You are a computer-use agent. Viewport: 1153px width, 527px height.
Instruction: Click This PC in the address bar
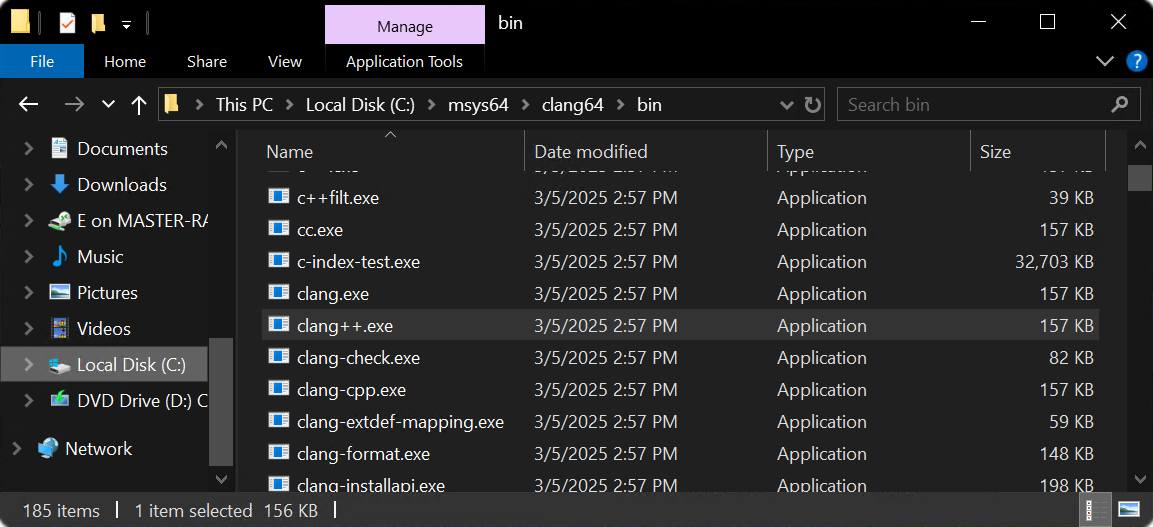click(244, 105)
